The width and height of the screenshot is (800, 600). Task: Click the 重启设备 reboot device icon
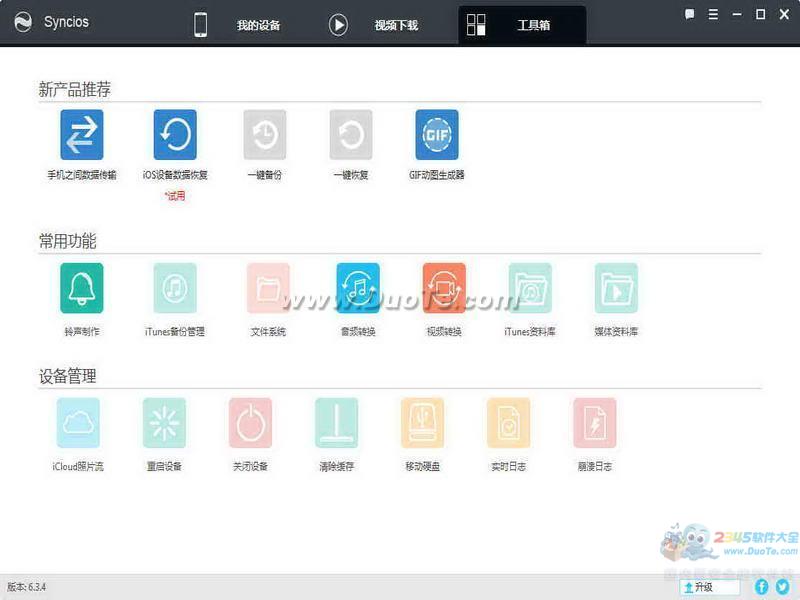pyautogui.click(x=164, y=423)
